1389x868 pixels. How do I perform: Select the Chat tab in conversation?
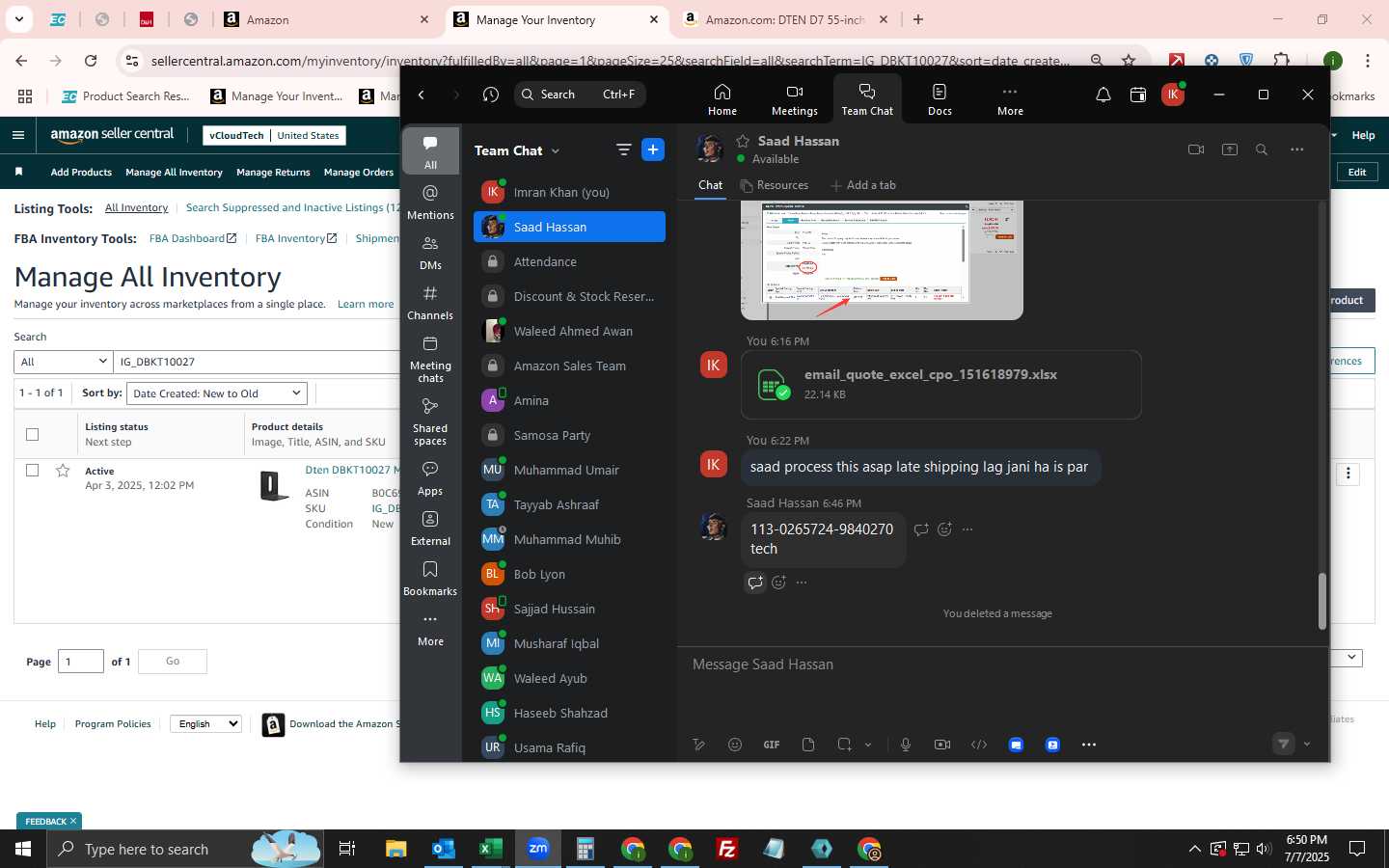(710, 185)
